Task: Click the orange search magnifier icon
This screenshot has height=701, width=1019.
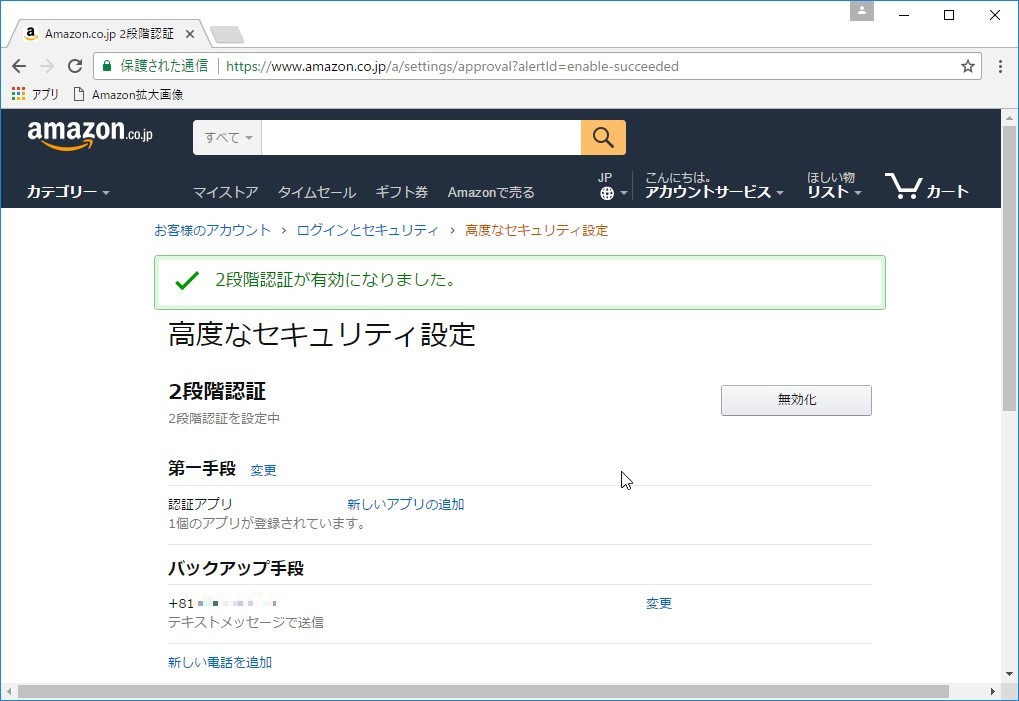Action: pos(603,137)
